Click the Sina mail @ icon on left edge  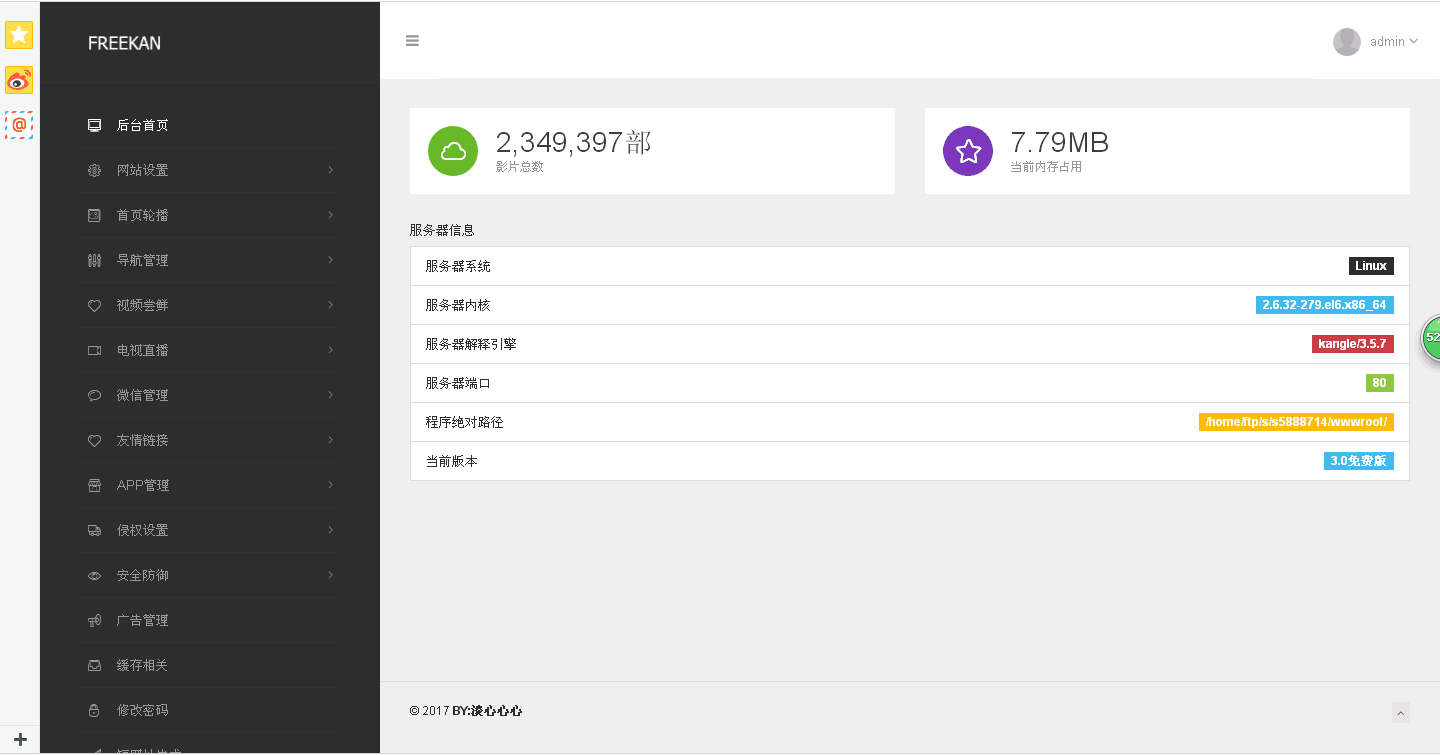[18, 125]
